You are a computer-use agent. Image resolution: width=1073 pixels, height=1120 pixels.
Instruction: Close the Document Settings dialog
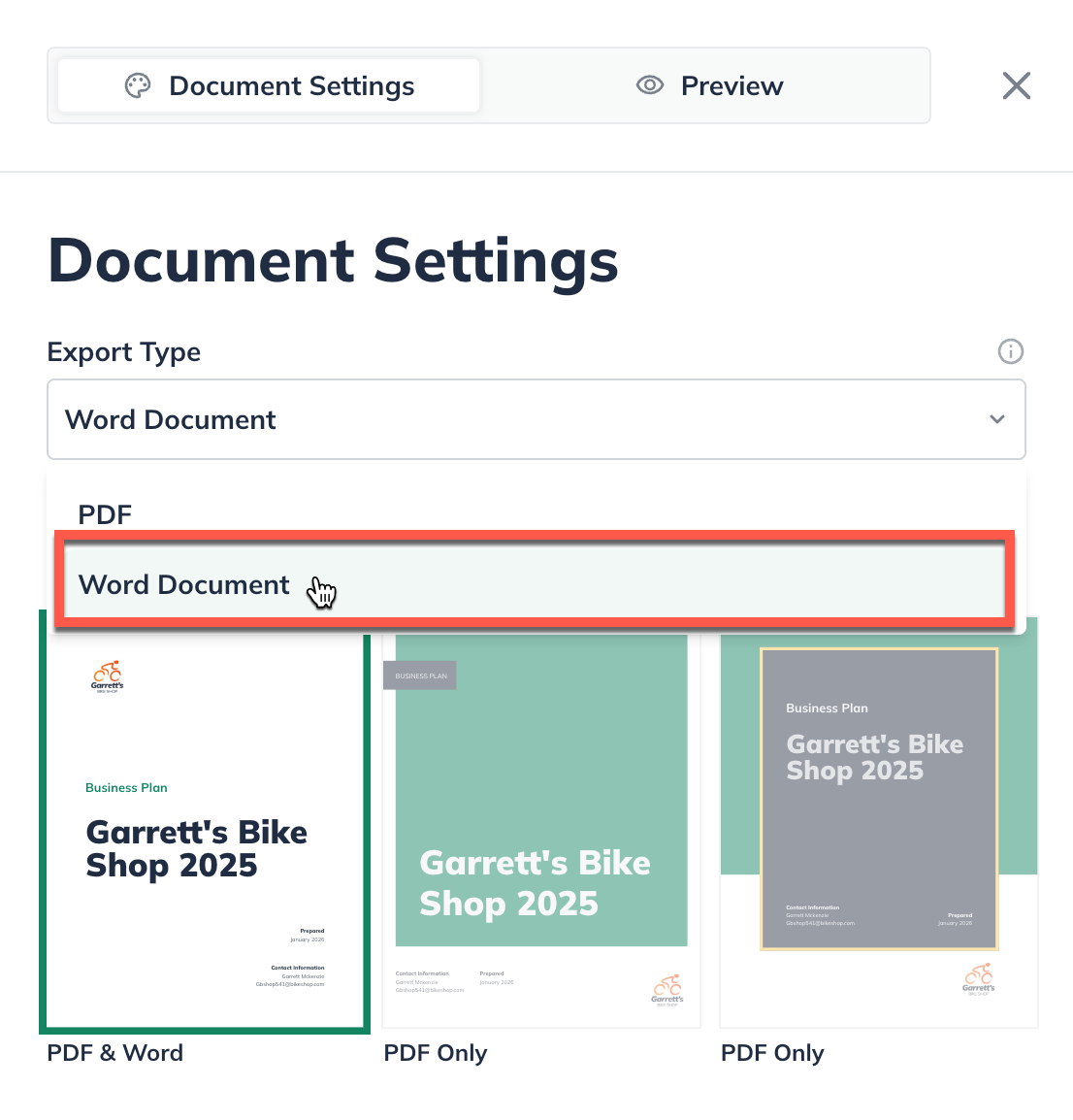pyautogui.click(x=1016, y=85)
